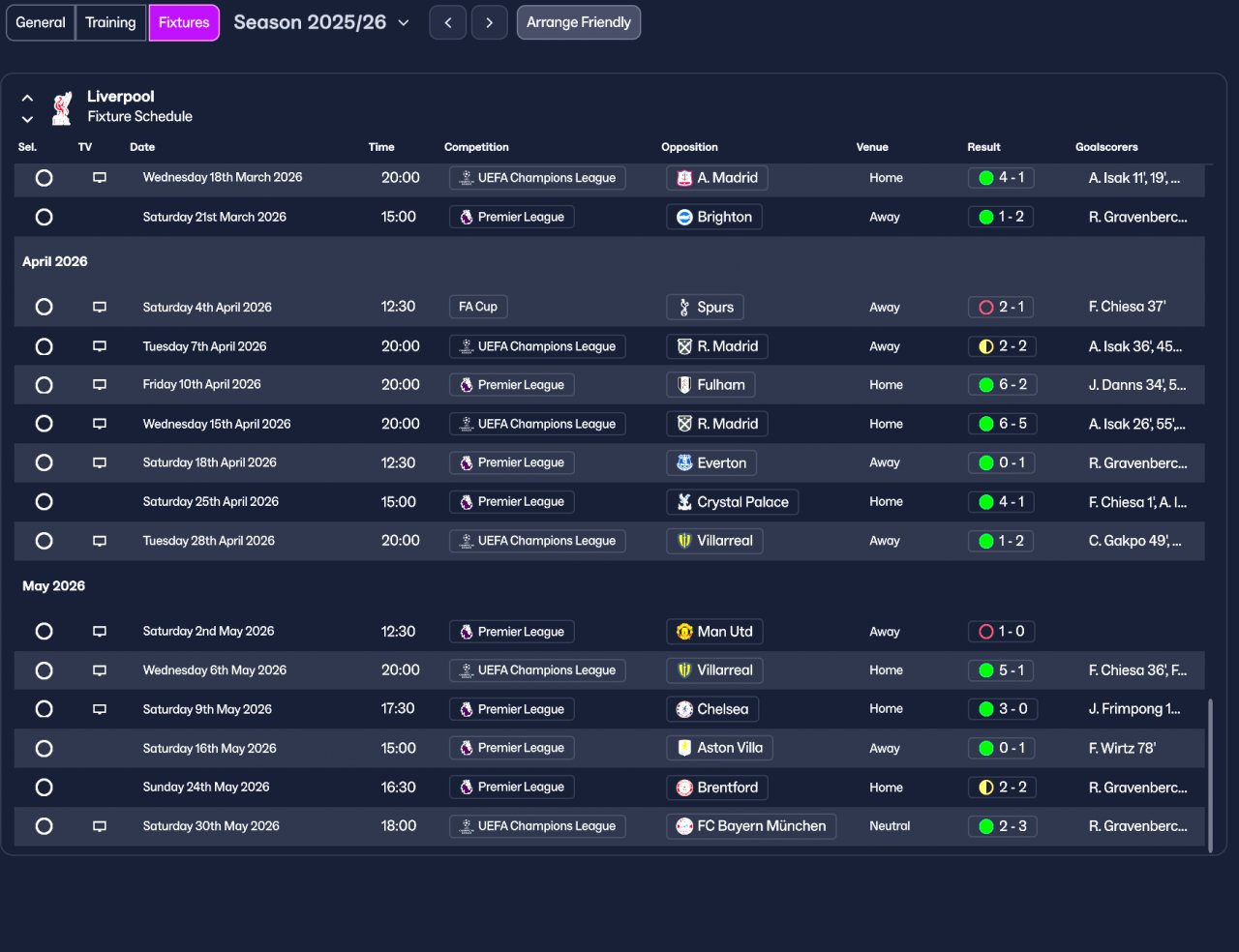Click the Premier League logo on the Brighton row
Image resolution: width=1239 pixels, height=952 pixels.
click(467, 217)
